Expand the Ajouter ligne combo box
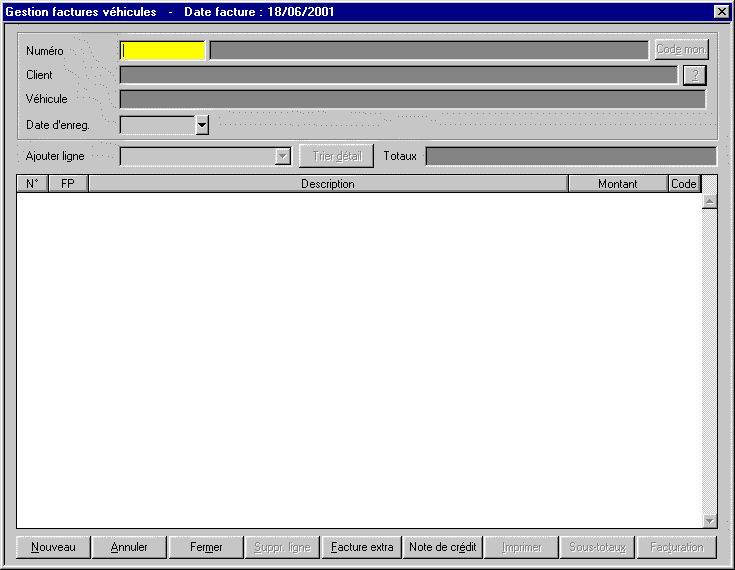 click(283, 157)
